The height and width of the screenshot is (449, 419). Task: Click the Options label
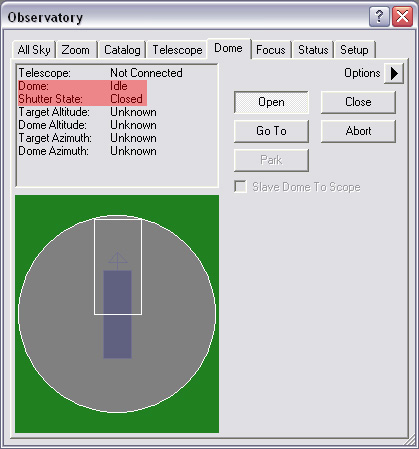(362, 73)
